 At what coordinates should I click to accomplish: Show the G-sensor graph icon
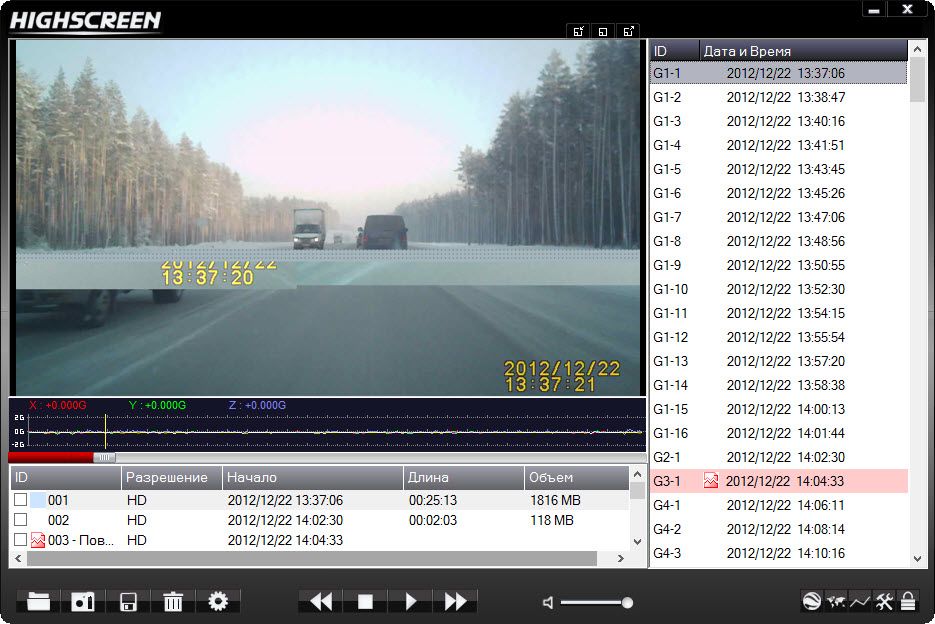point(860,601)
